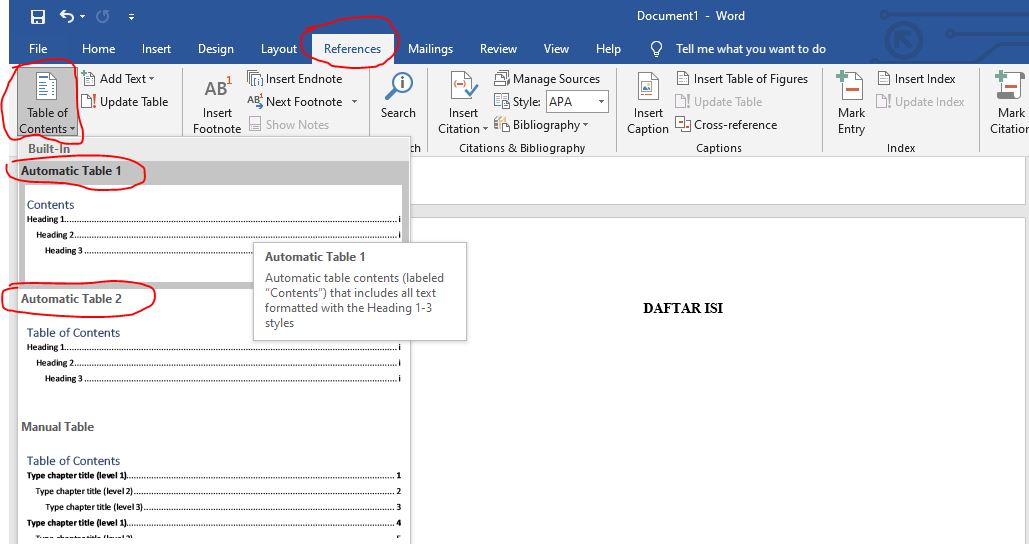Open the Design tab
This screenshot has width=1029, height=544.
[216, 49]
